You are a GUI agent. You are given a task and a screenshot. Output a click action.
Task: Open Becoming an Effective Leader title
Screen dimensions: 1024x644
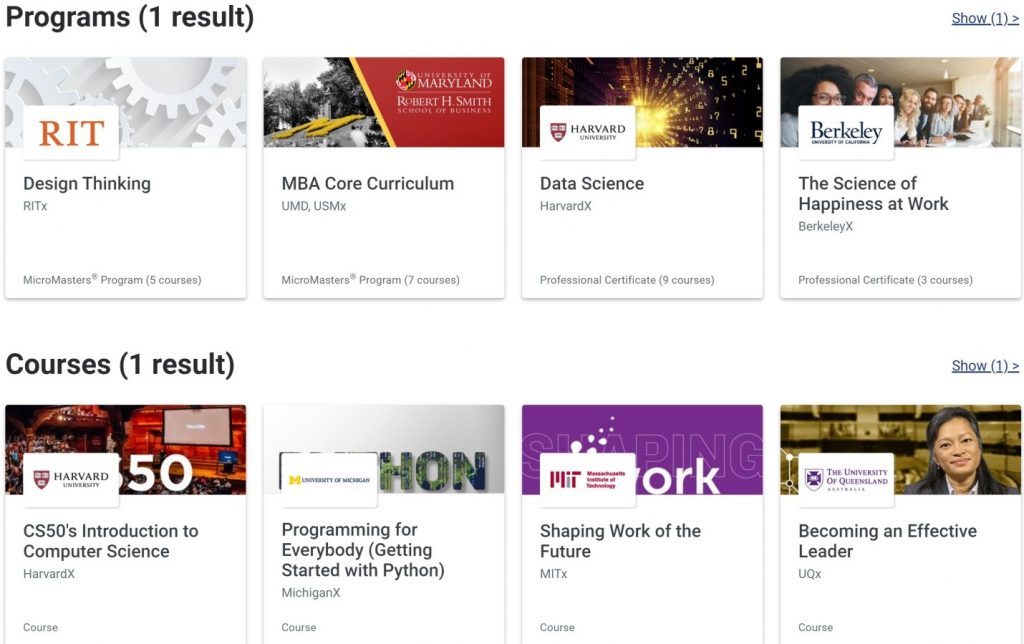(888, 541)
